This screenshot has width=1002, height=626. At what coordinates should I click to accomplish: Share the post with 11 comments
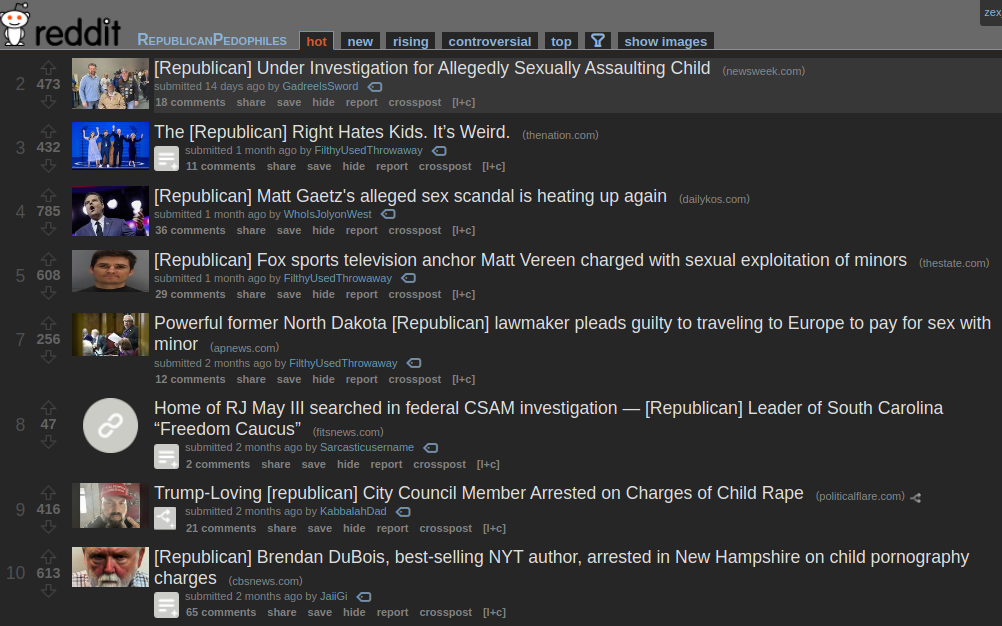281,166
